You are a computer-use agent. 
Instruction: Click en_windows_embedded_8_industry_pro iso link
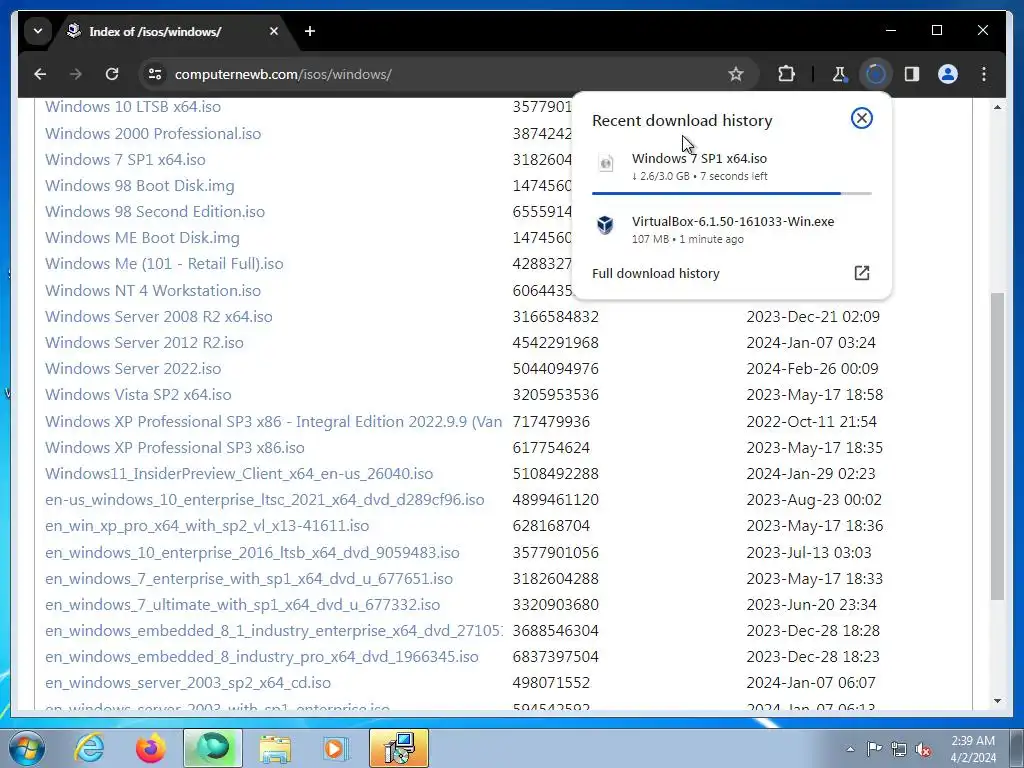coord(262,658)
